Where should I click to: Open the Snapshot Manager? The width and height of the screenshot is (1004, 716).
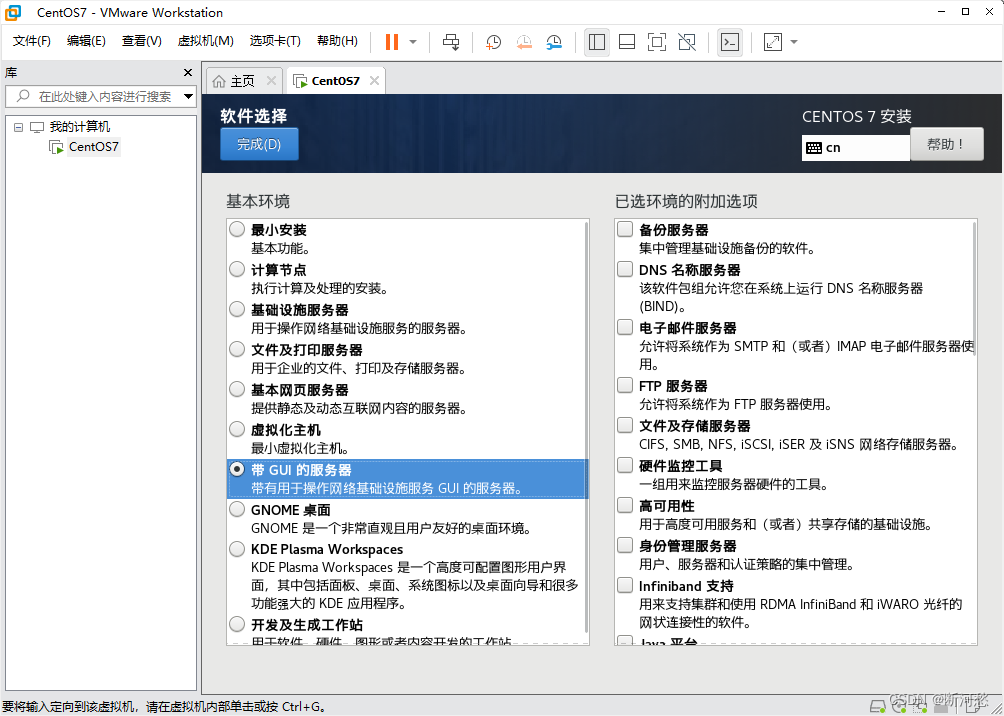556,42
